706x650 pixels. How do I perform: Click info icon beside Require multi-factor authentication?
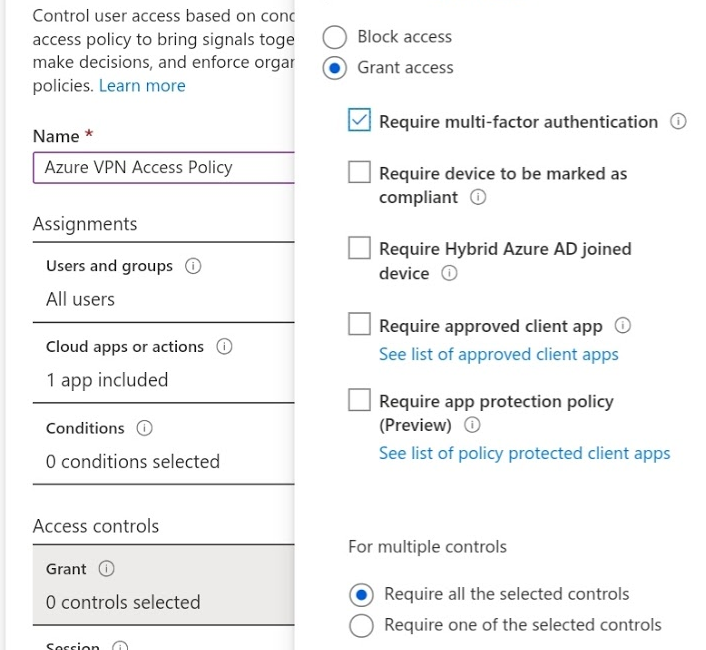[x=678, y=122]
